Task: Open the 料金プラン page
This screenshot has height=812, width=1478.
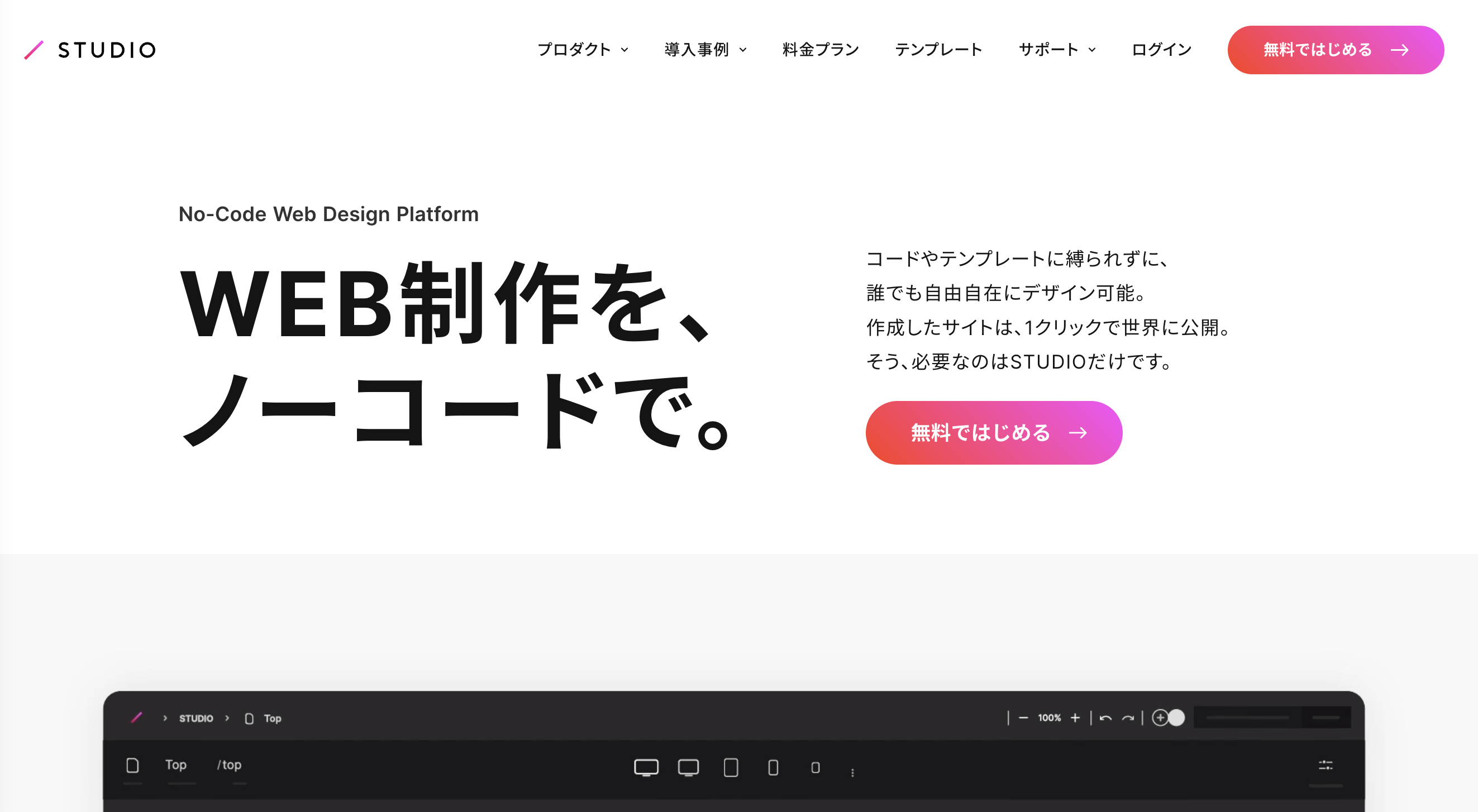Action: [x=821, y=50]
